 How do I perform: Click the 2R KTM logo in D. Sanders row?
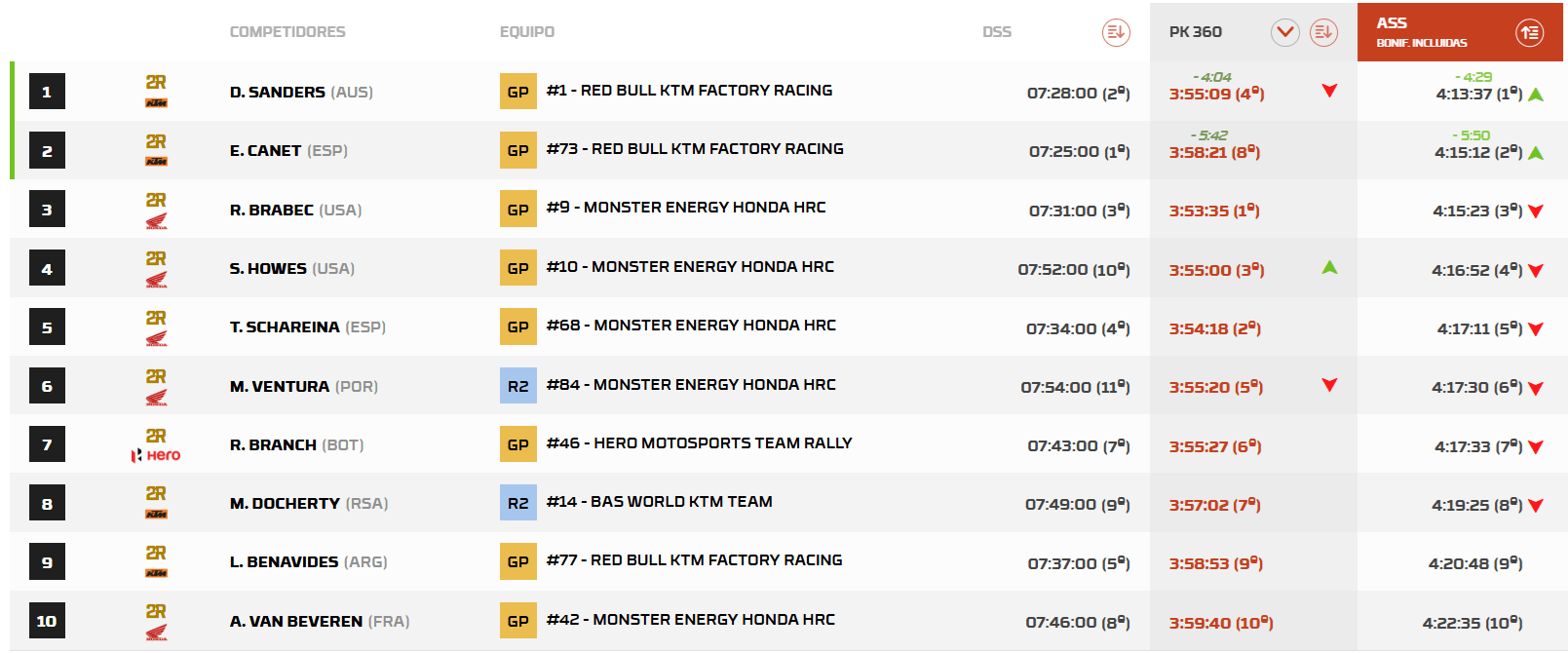tap(156, 91)
